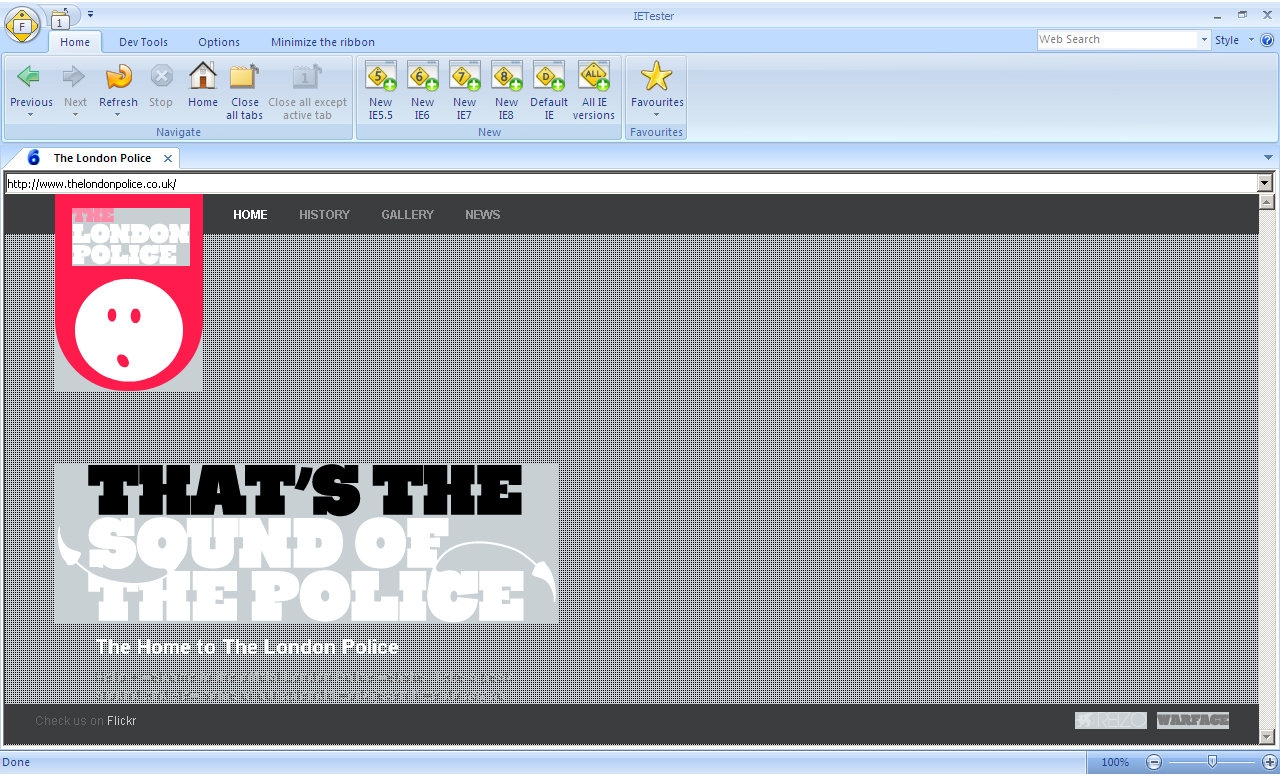Click the quick access toolbar tab icon

tap(60, 19)
